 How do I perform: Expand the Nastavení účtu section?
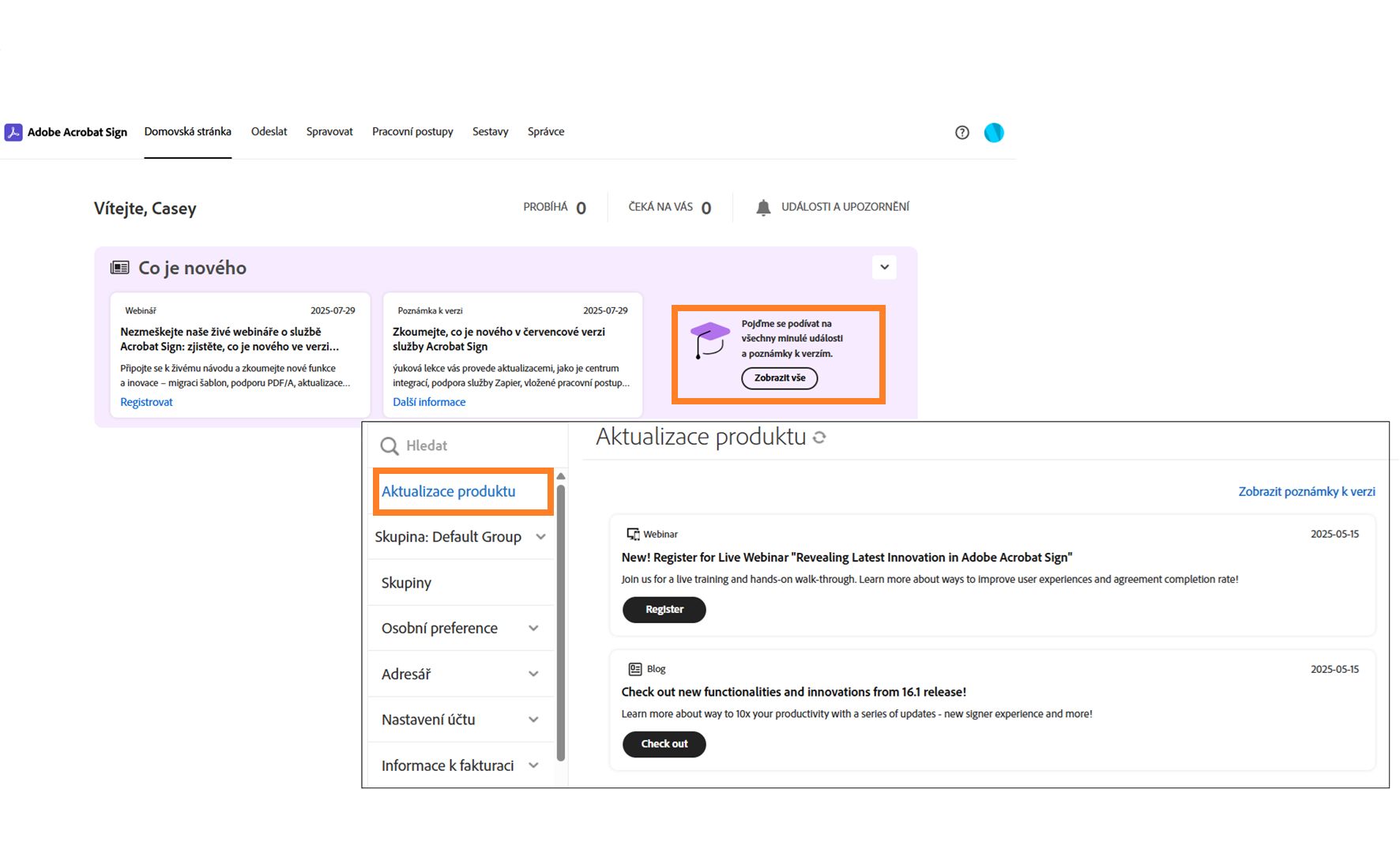coord(533,720)
